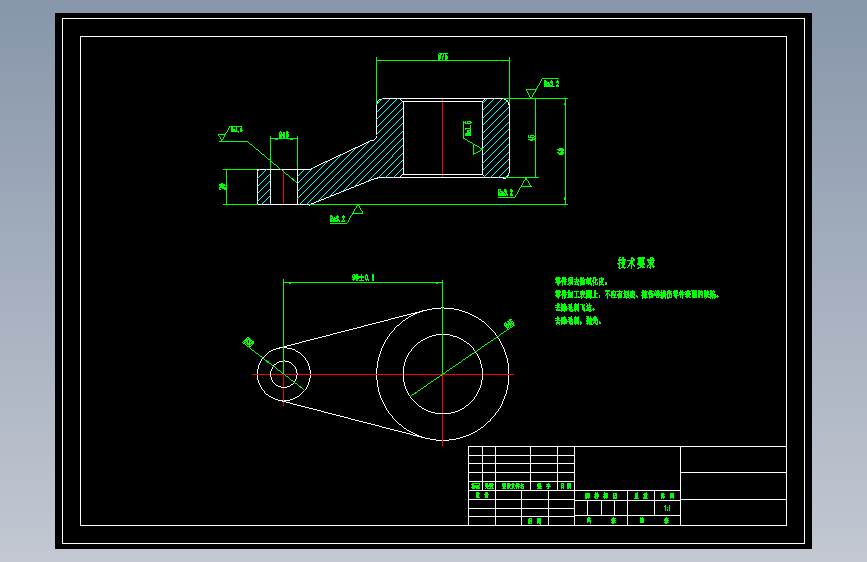Click the 45 vertical height dimension
Viewport: 867px width, 562px height.
[531, 137]
